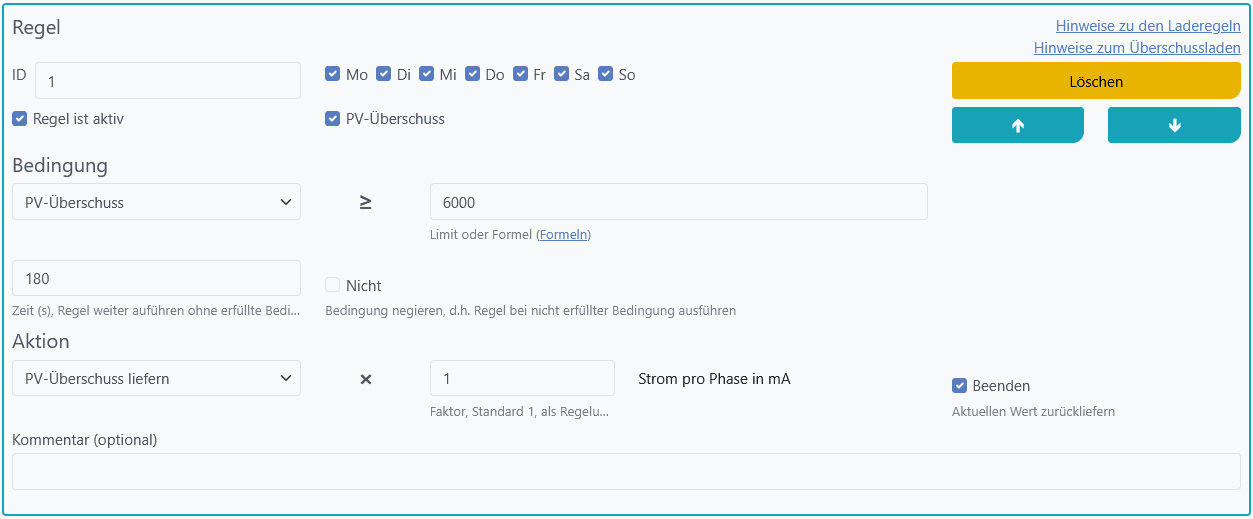Click the Faktor field containing 1
This screenshot has height=519, width=1253.
522,378
